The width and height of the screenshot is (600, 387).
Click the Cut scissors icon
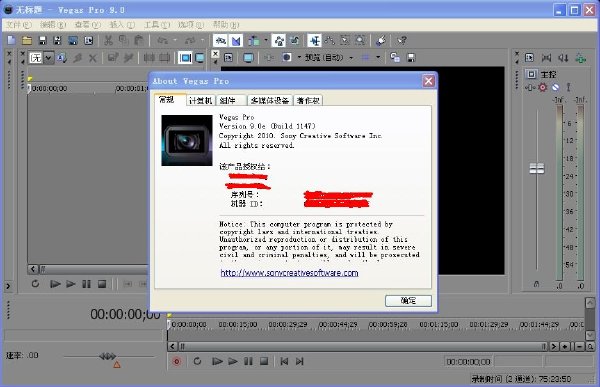pyautogui.click(x=109, y=40)
